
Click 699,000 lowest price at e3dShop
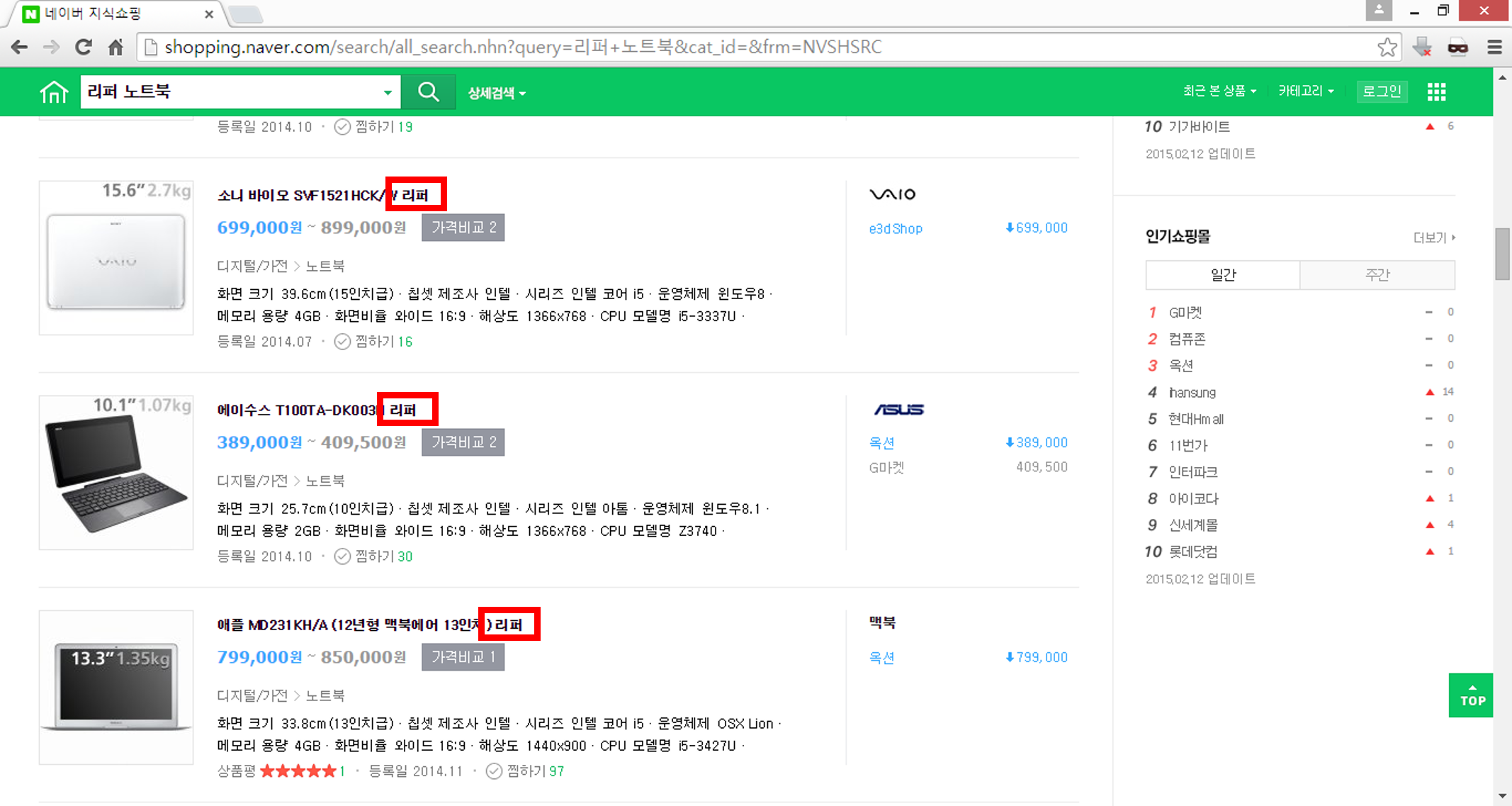point(1037,228)
